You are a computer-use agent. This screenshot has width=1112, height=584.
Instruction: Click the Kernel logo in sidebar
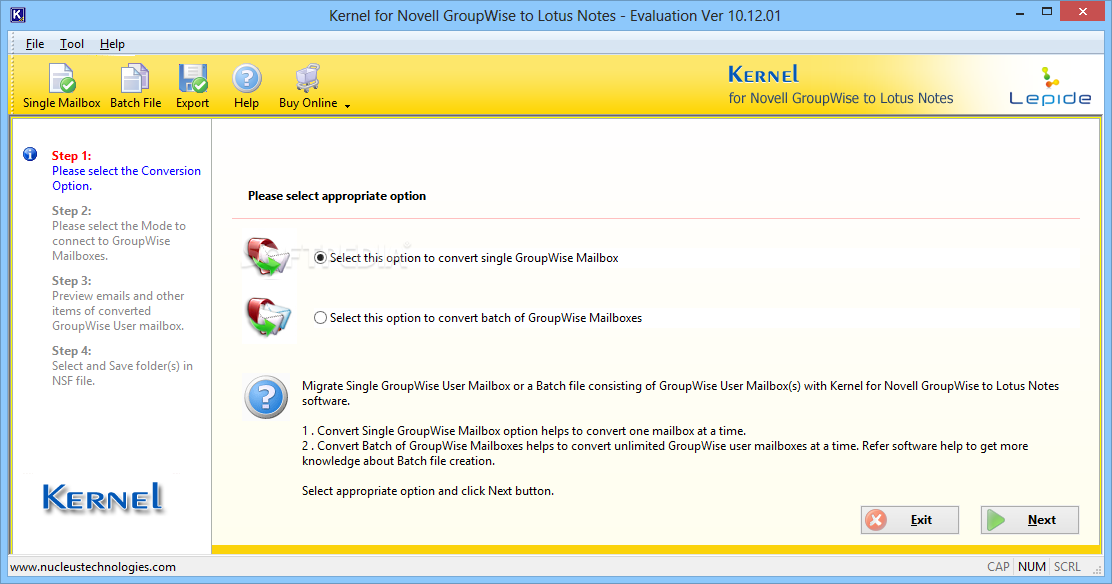pyautogui.click(x=103, y=497)
